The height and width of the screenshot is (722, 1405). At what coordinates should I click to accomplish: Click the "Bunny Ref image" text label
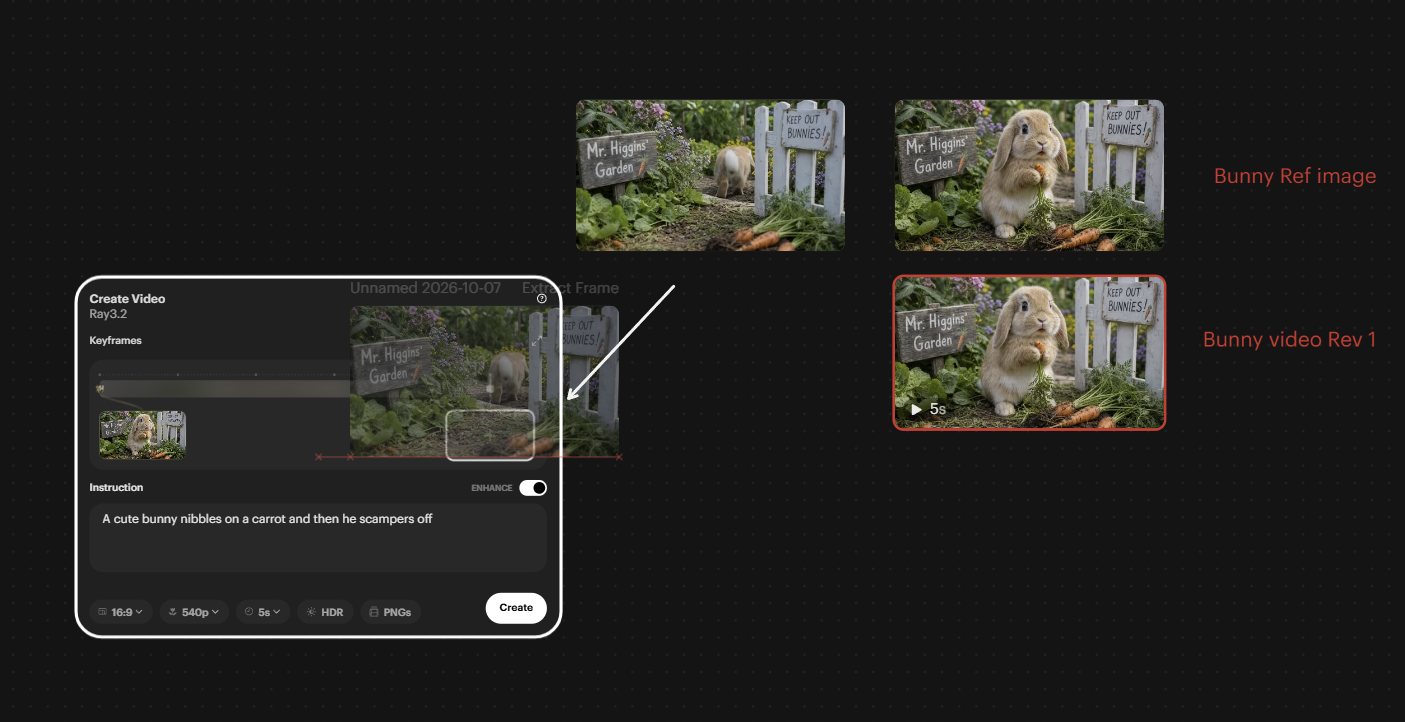[1295, 176]
